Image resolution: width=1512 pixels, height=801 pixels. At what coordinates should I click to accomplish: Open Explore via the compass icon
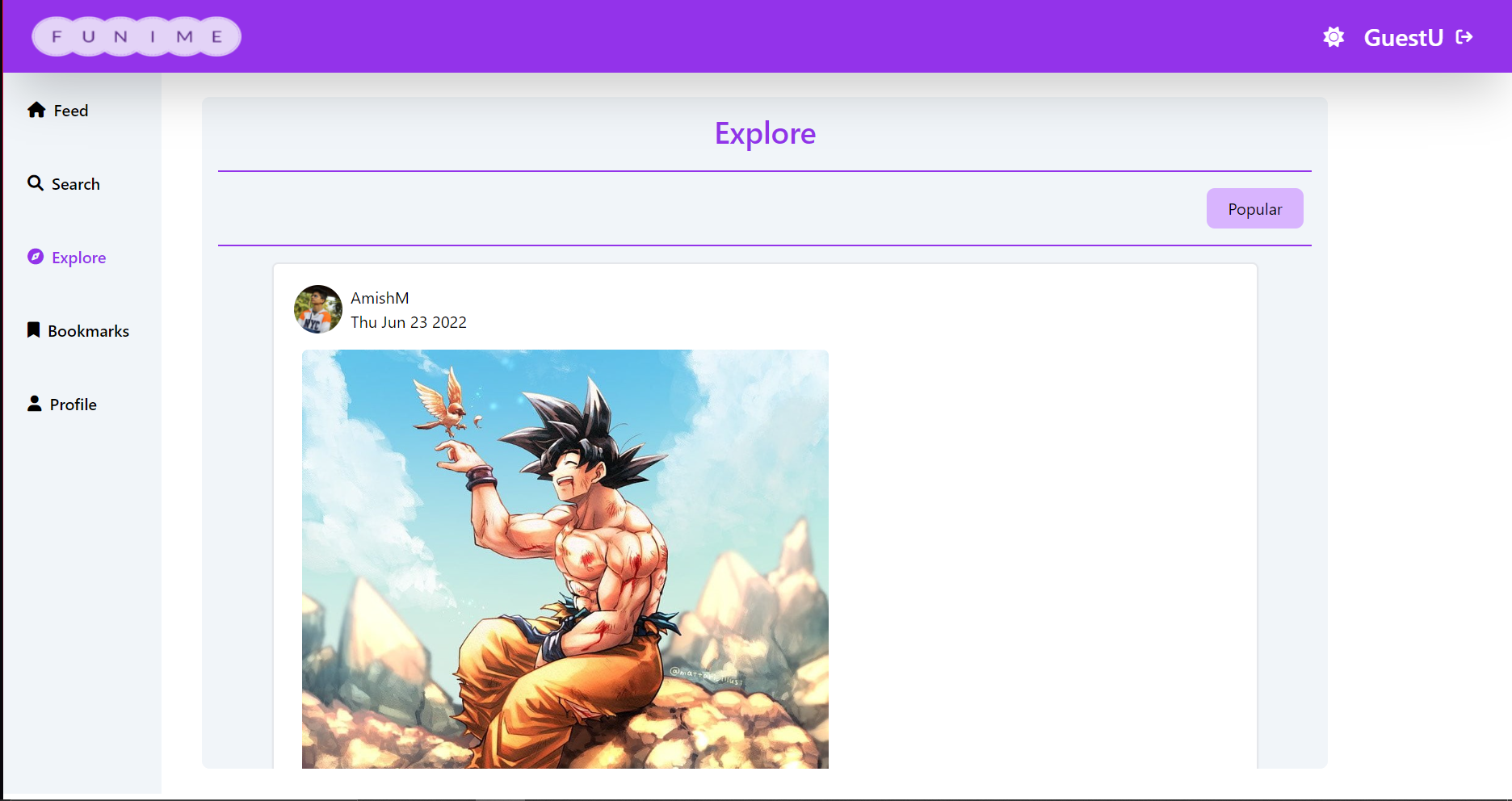[x=34, y=257]
